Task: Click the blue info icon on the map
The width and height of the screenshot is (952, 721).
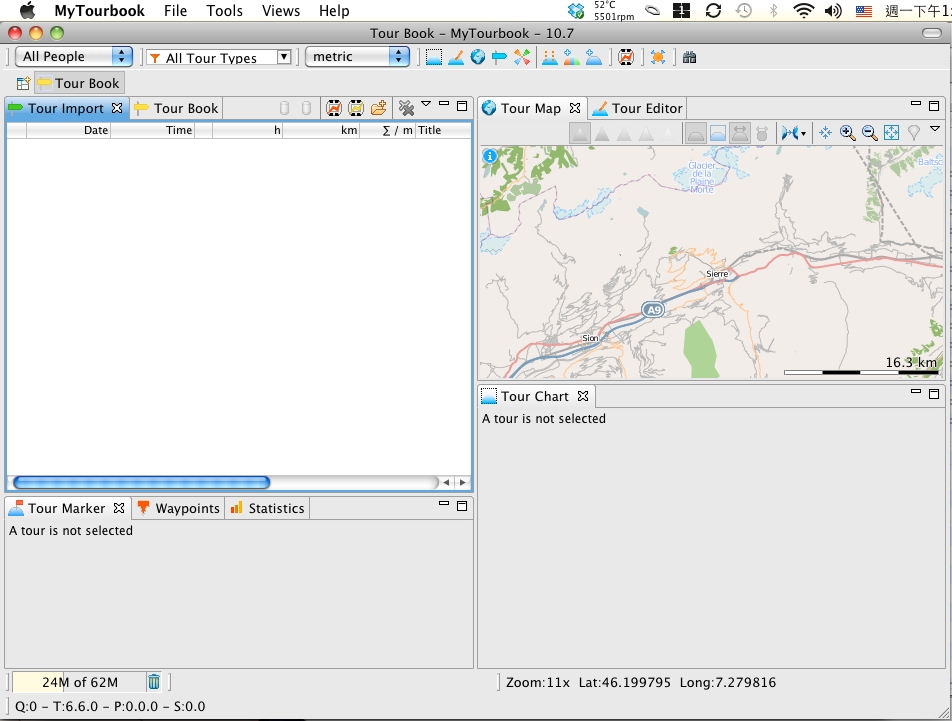Action: click(x=490, y=157)
